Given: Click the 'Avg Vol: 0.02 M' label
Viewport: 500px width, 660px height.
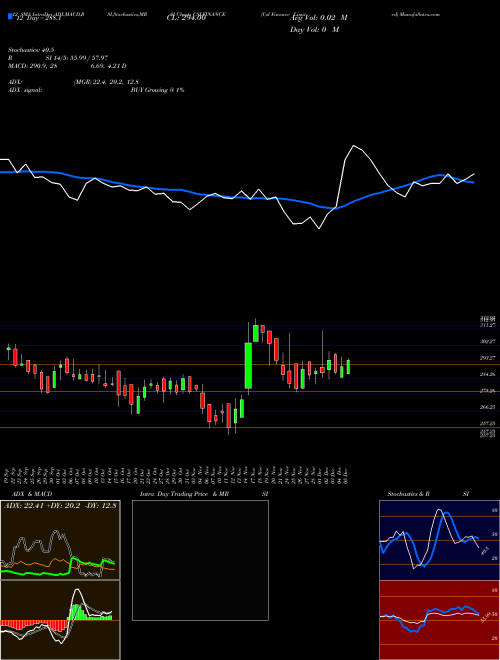Looking at the screenshot, I should coord(318,18).
